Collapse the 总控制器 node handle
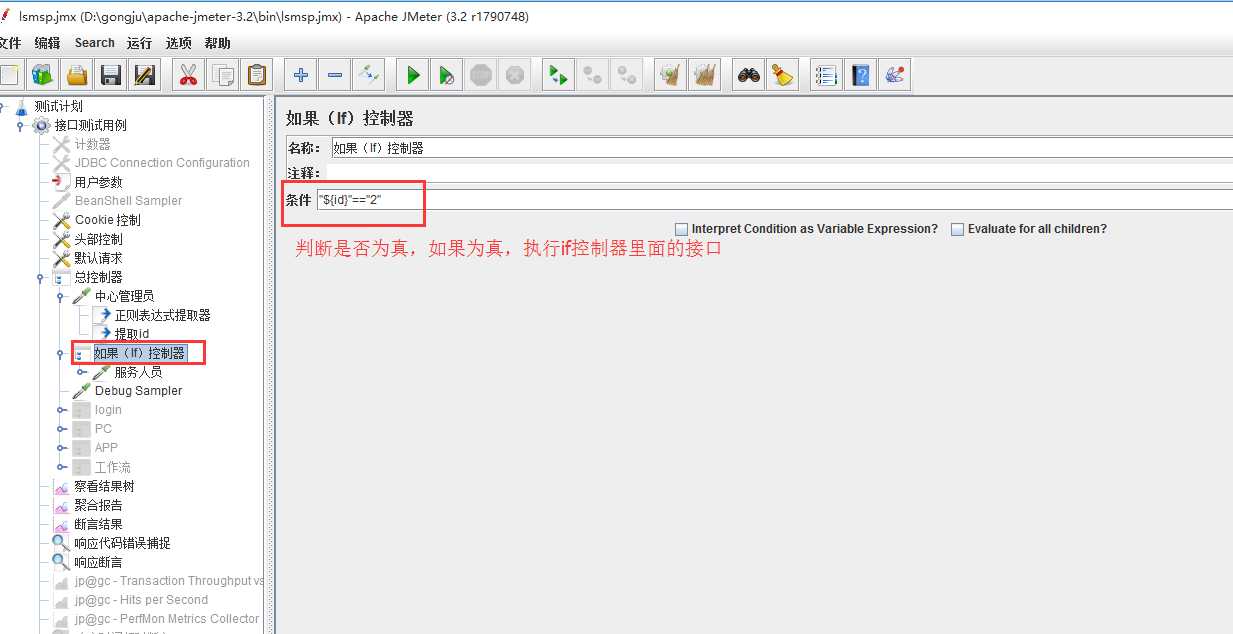 click(40, 277)
